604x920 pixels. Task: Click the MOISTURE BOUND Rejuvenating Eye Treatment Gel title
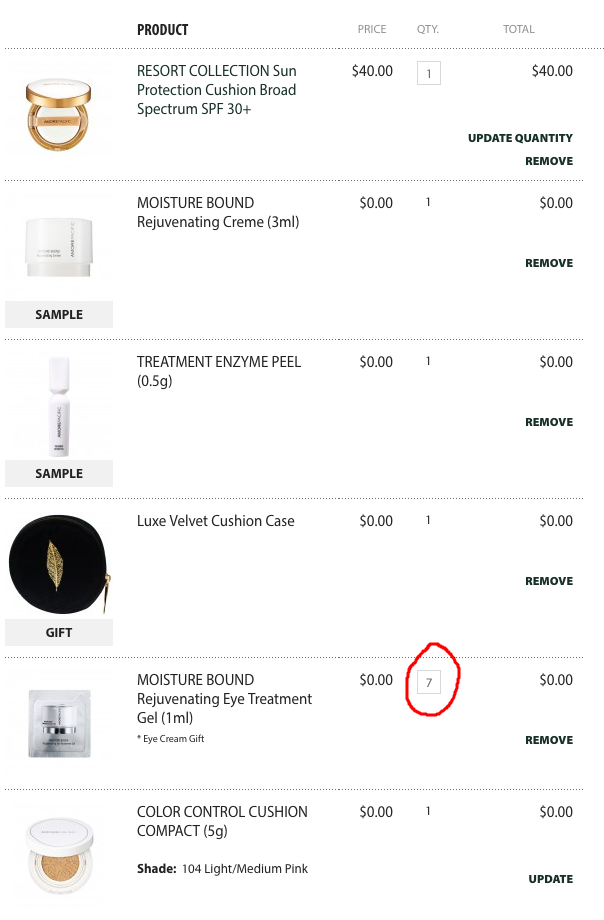coord(224,699)
